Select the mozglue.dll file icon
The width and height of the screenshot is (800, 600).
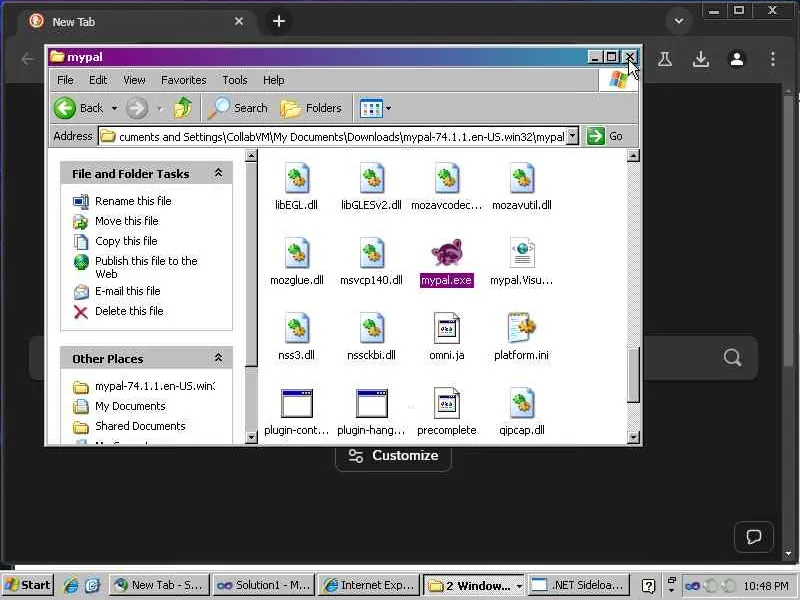click(x=296, y=253)
